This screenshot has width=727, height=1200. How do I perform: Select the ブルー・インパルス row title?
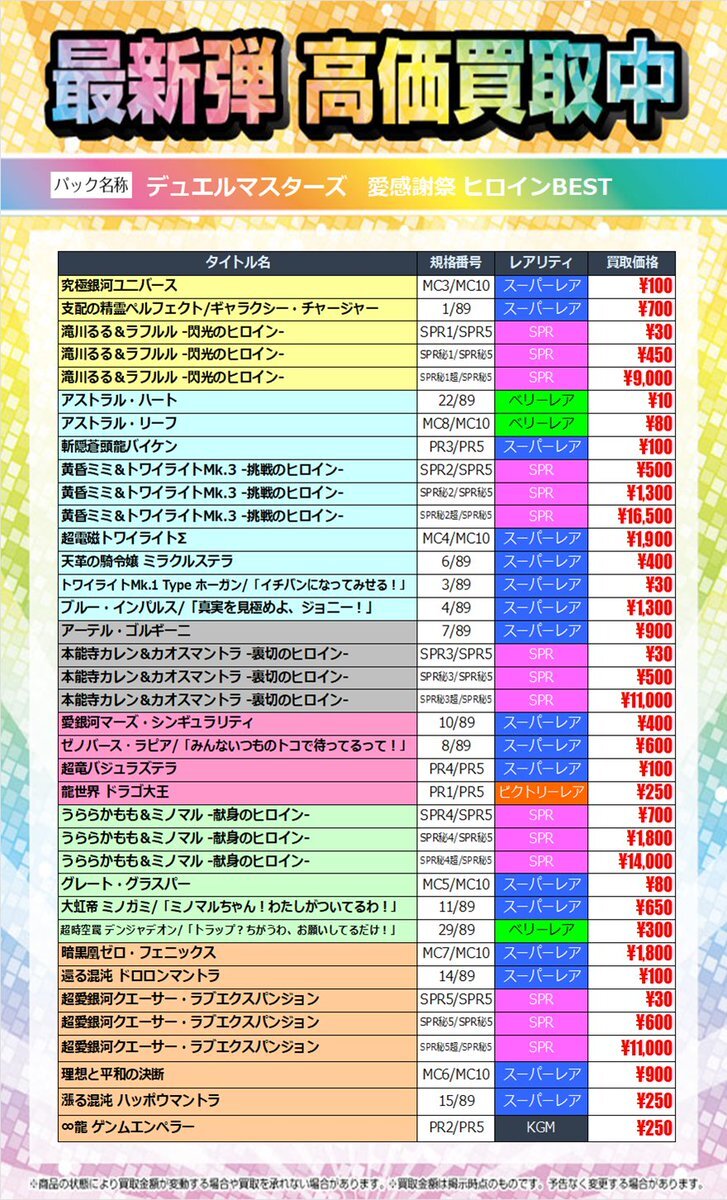pyautogui.click(x=237, y=608)
